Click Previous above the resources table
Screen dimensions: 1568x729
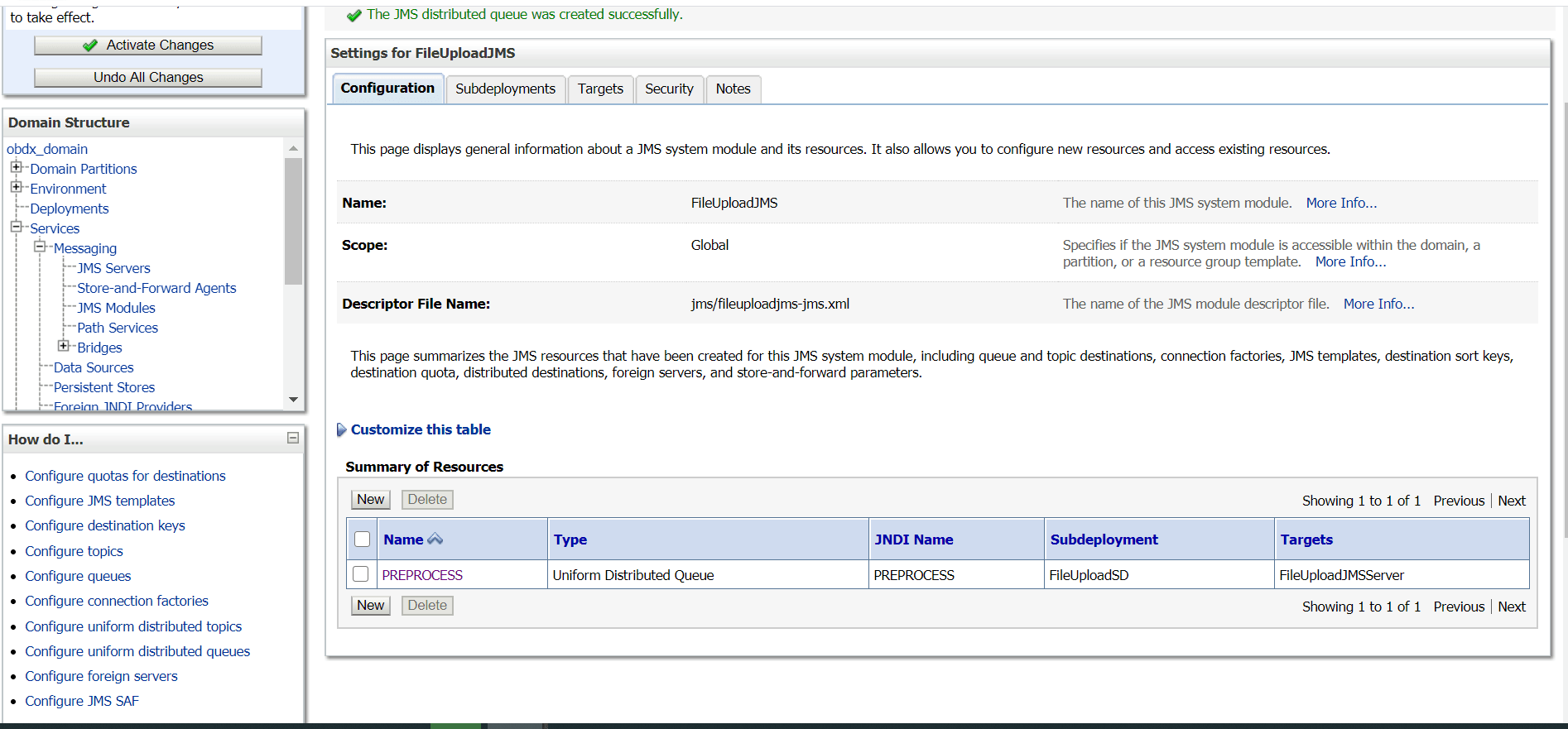pos(1459,501)
